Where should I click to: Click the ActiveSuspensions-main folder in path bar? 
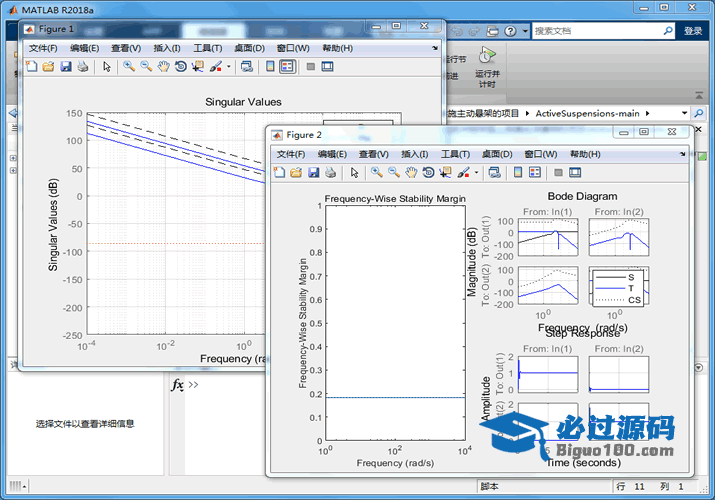[587, 113]
